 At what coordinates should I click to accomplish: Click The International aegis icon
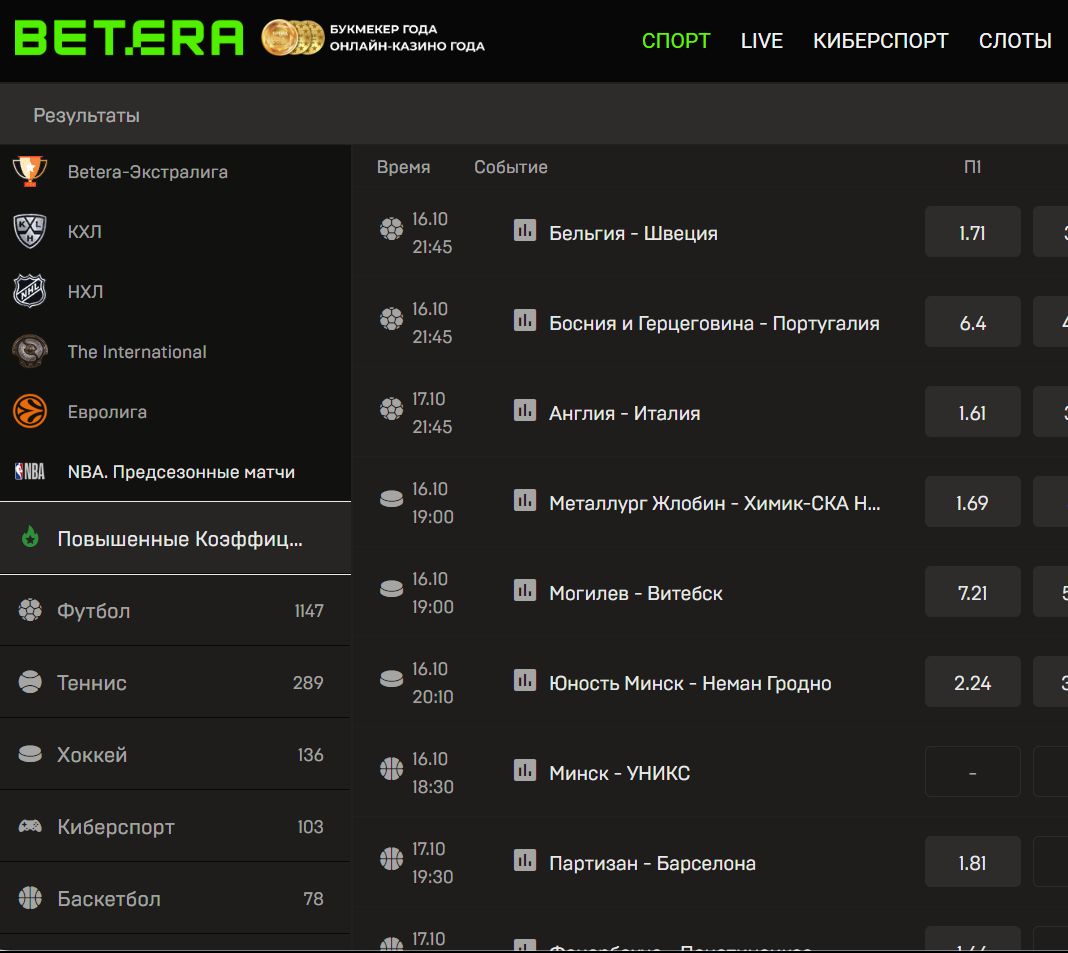[x=30, y=351]
